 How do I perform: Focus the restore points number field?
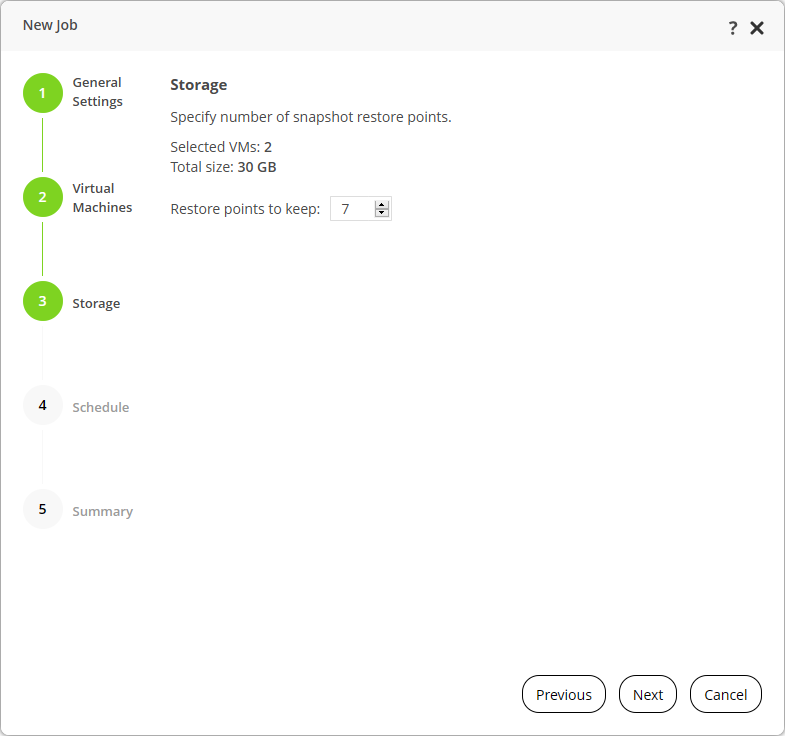(x=351, y=209)
